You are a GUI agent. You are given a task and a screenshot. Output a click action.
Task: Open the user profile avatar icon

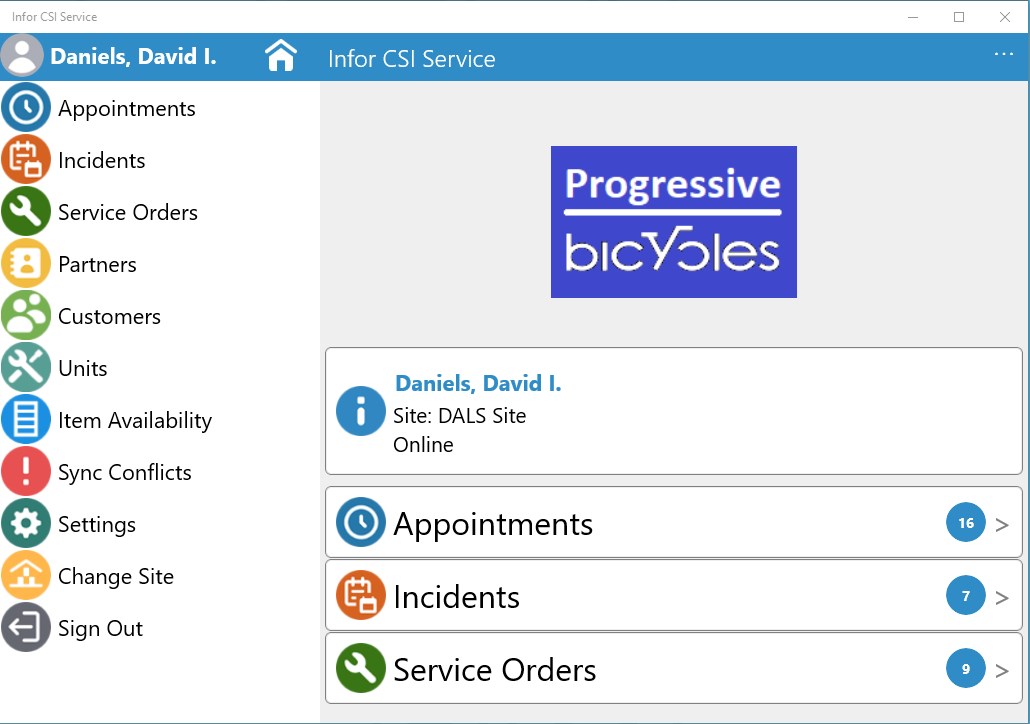pyautogui.click(x=23, y=56)
